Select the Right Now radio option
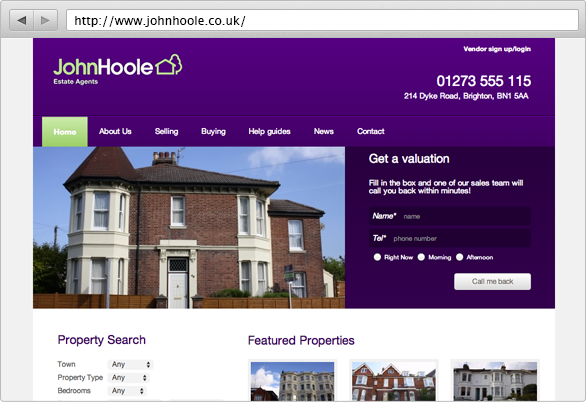 coord(377,257)
